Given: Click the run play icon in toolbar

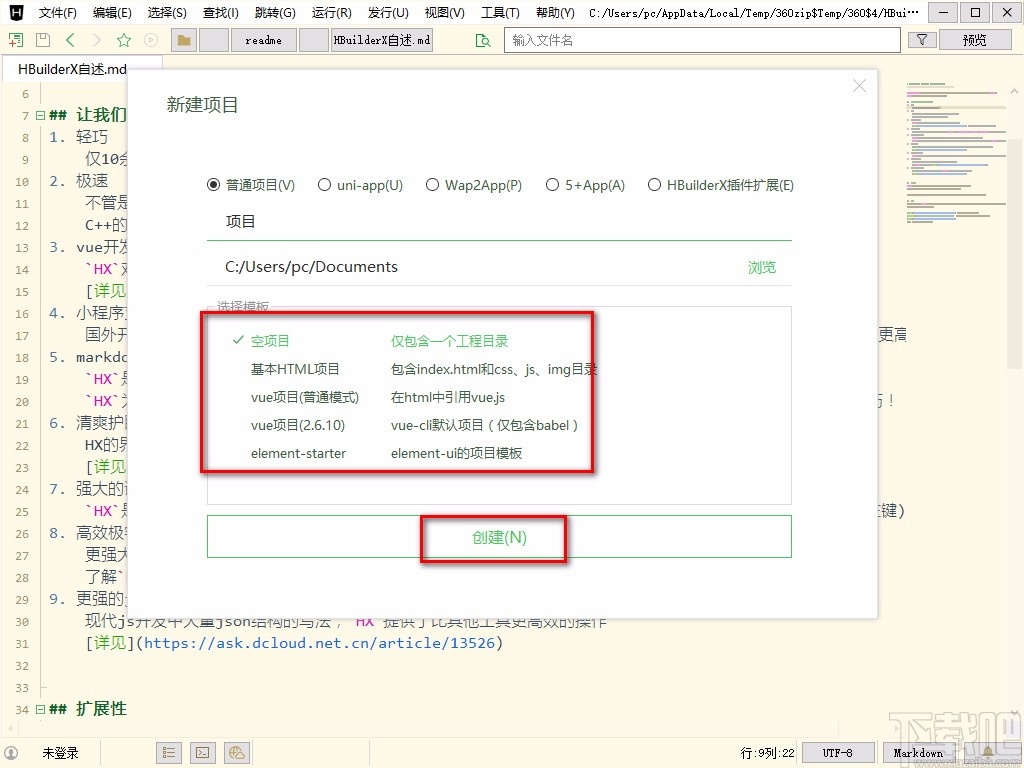Looking at the screenshot, I should [x=151, y=40].
